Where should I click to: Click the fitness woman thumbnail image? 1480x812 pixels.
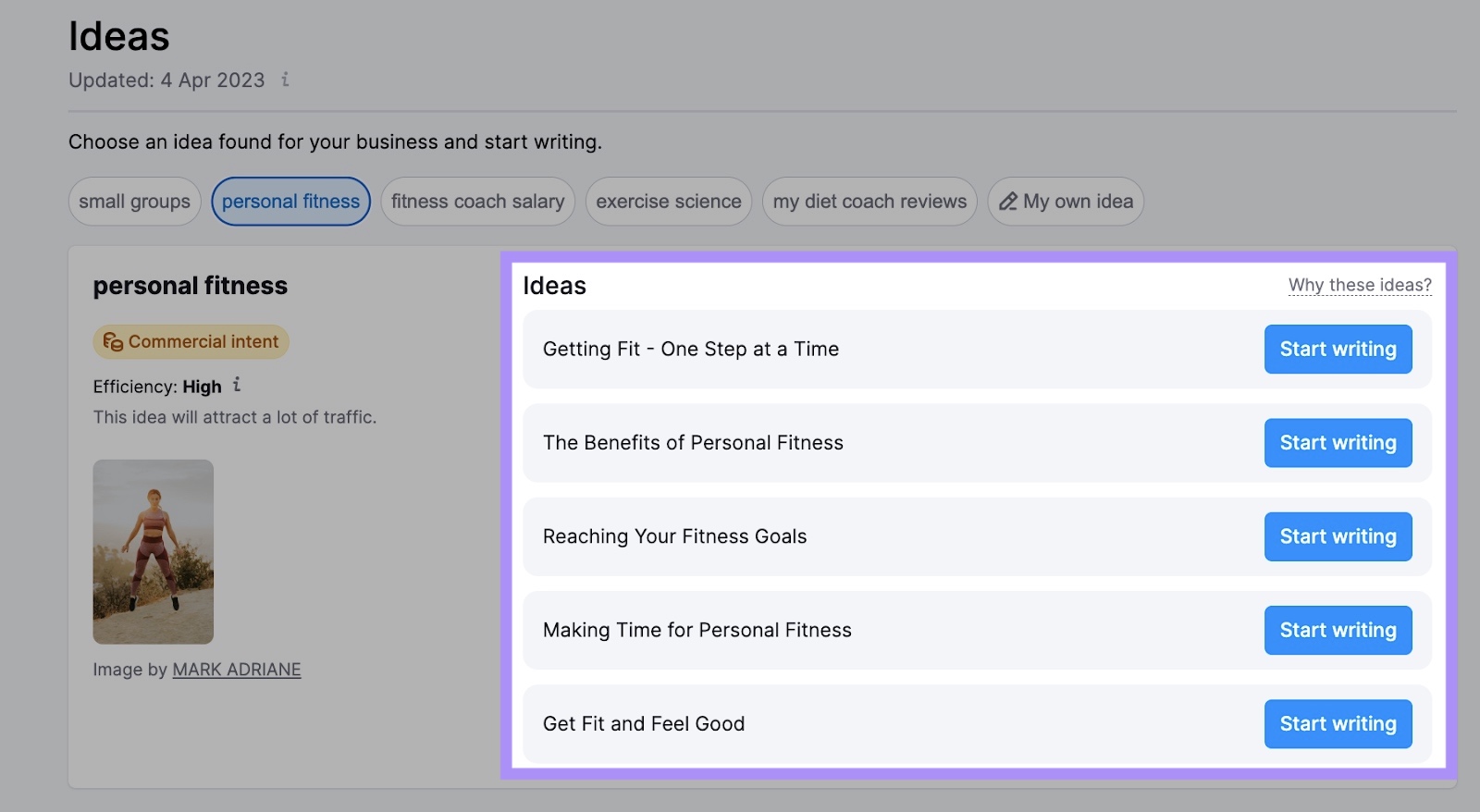point(154,551)
